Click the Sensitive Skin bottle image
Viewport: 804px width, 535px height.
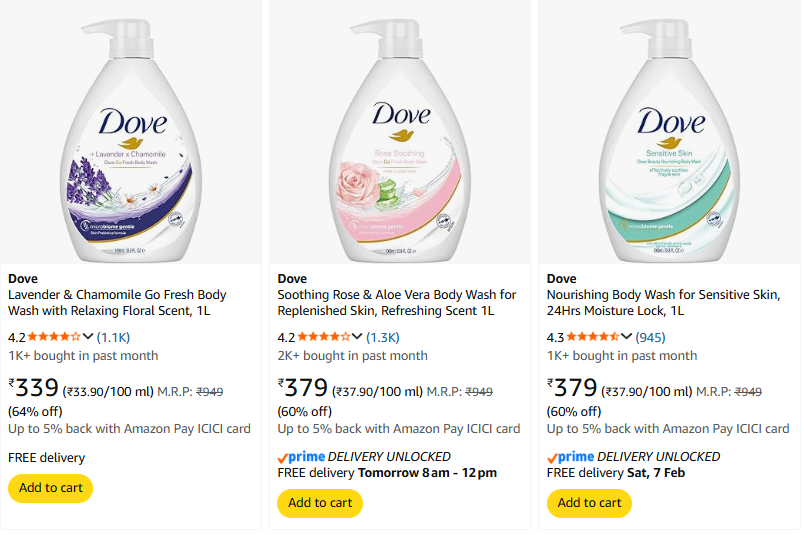[670, 133]
